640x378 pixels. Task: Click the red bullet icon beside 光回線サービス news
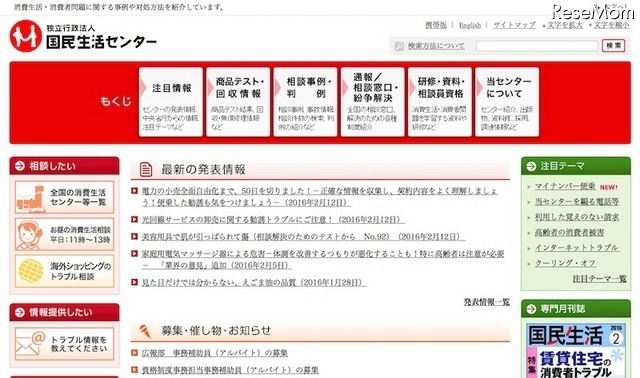[134, 219]
